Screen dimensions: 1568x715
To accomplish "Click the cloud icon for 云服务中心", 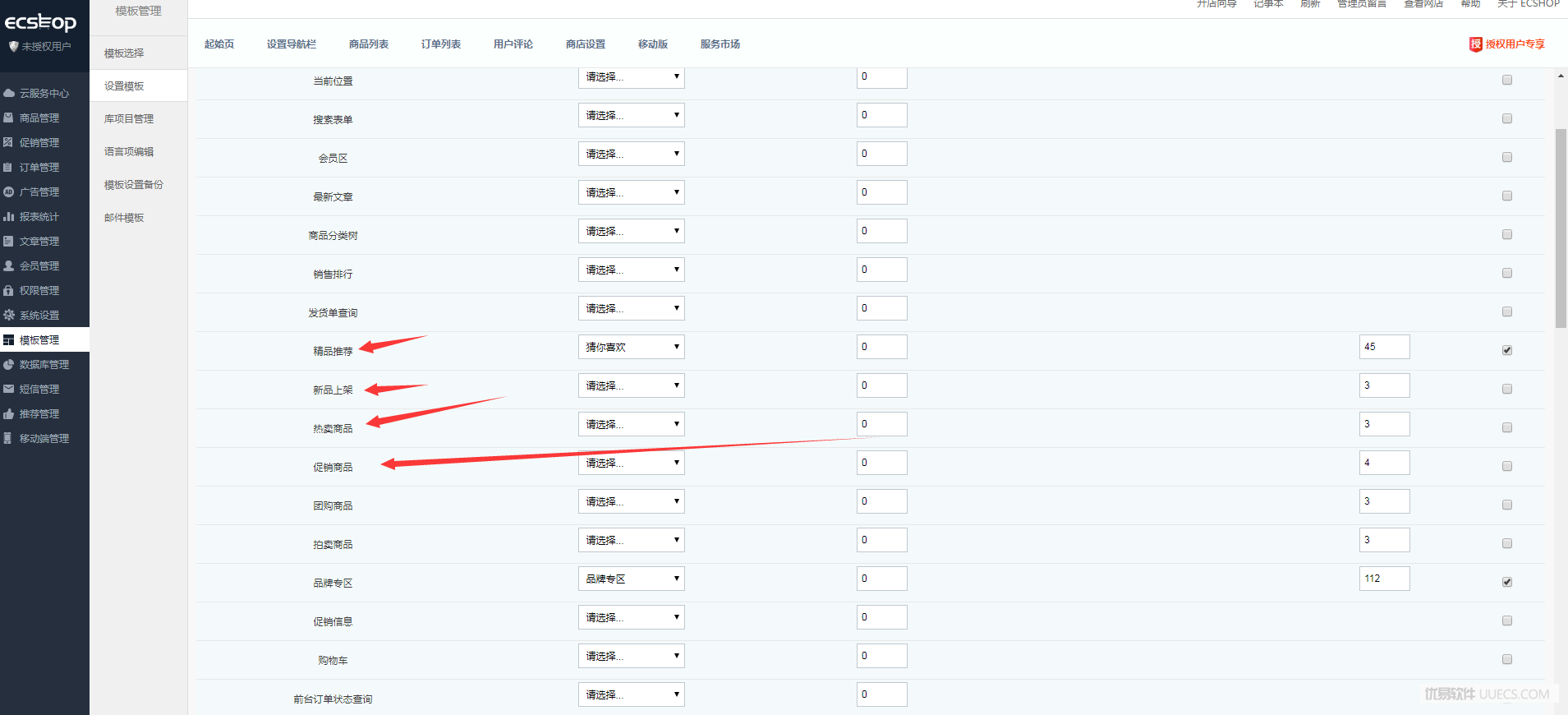I will 9,94.
